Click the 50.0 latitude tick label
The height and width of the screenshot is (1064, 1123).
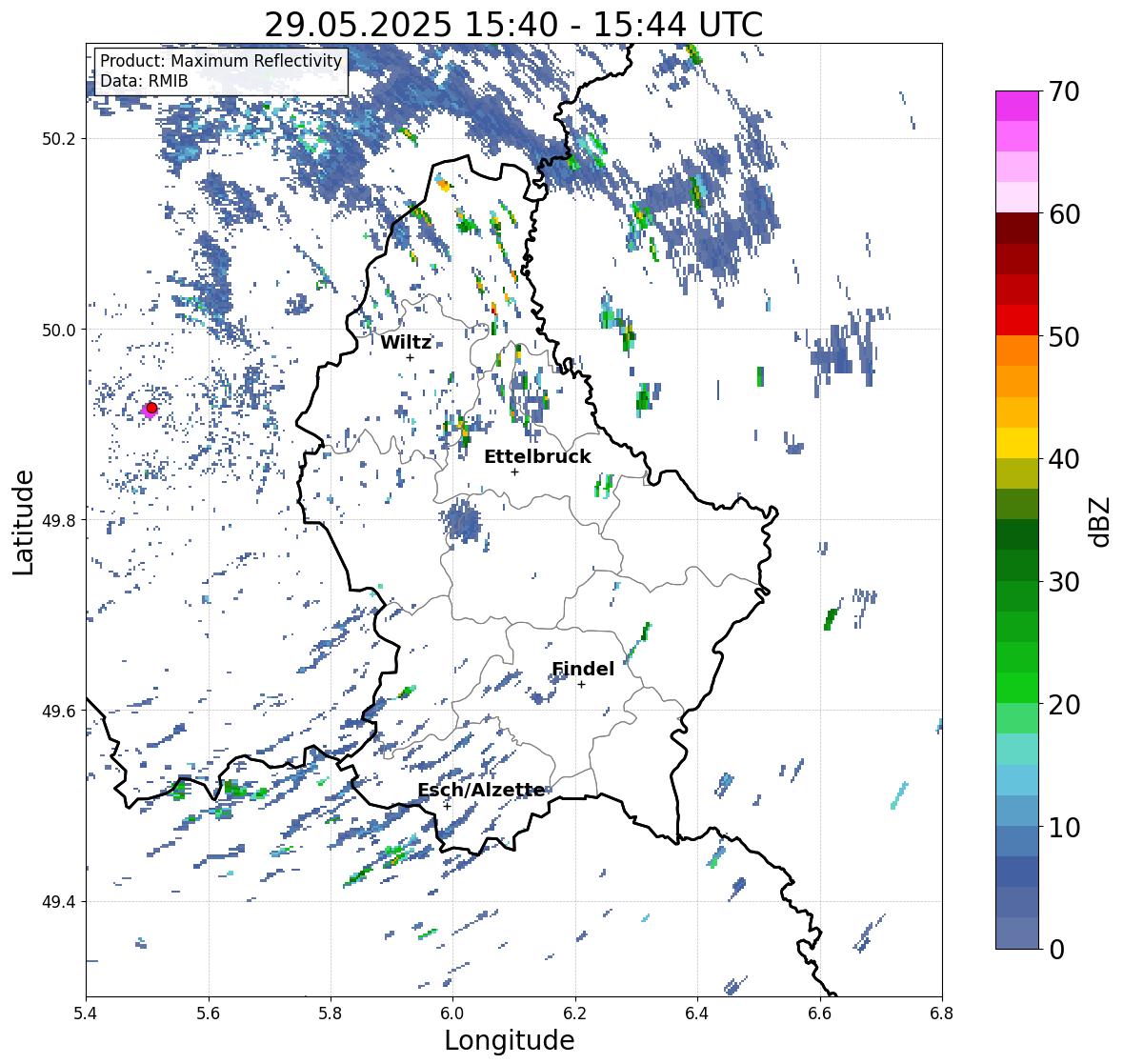[x=59, y=331]
